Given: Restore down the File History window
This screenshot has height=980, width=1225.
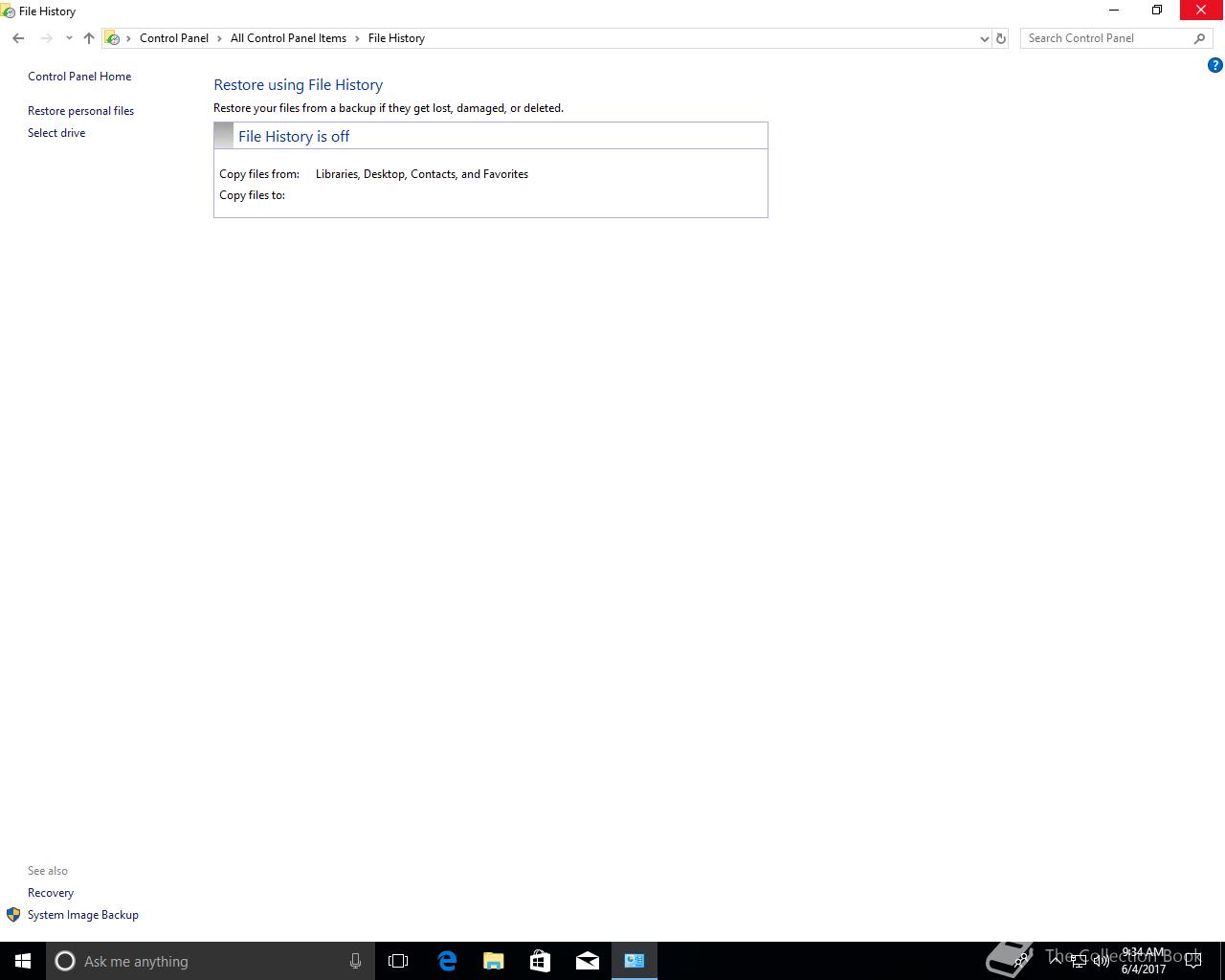Looking at the screenshot, I should (1157, 11).
